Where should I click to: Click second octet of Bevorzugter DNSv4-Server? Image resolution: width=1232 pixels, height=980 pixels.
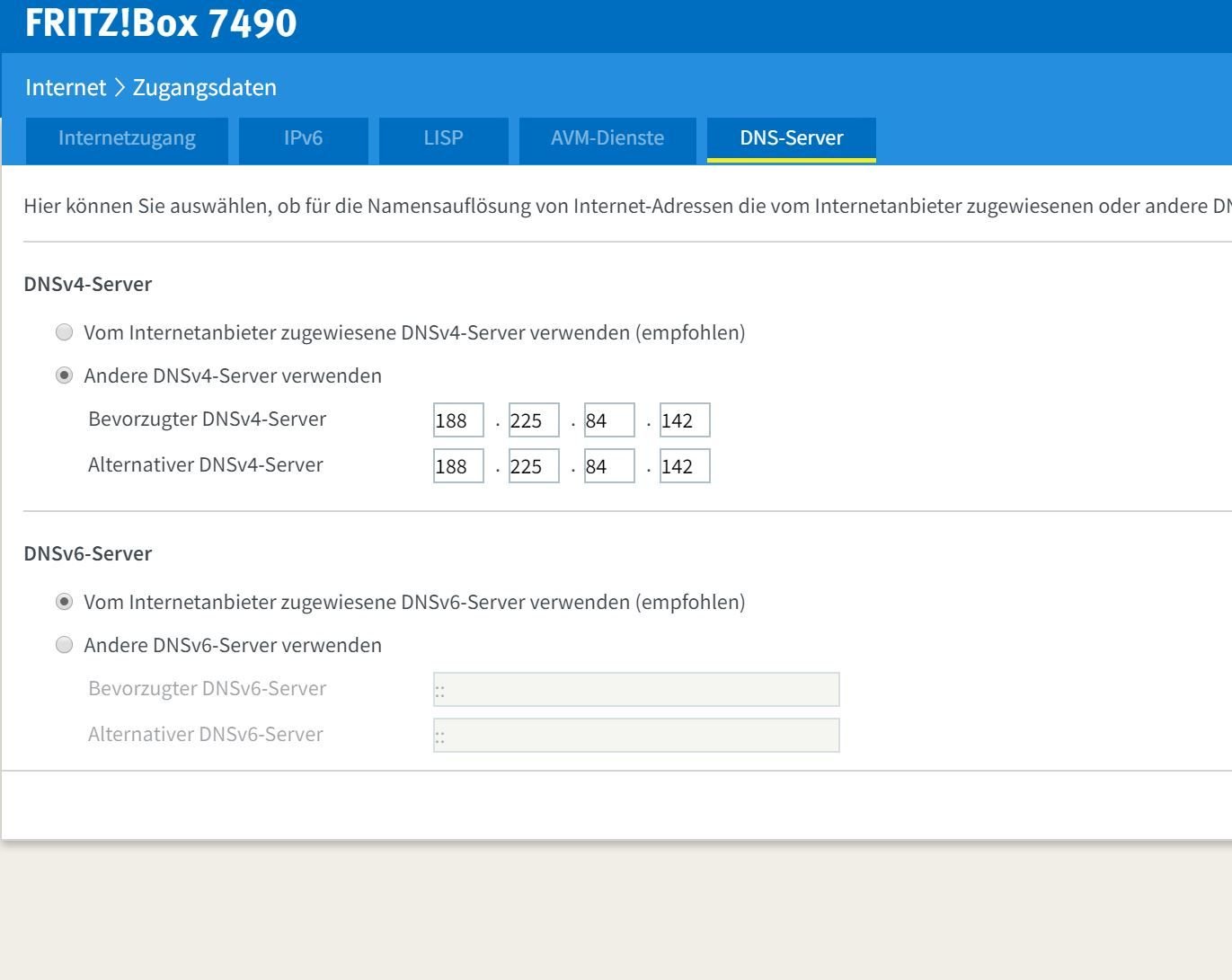[534, 420]
